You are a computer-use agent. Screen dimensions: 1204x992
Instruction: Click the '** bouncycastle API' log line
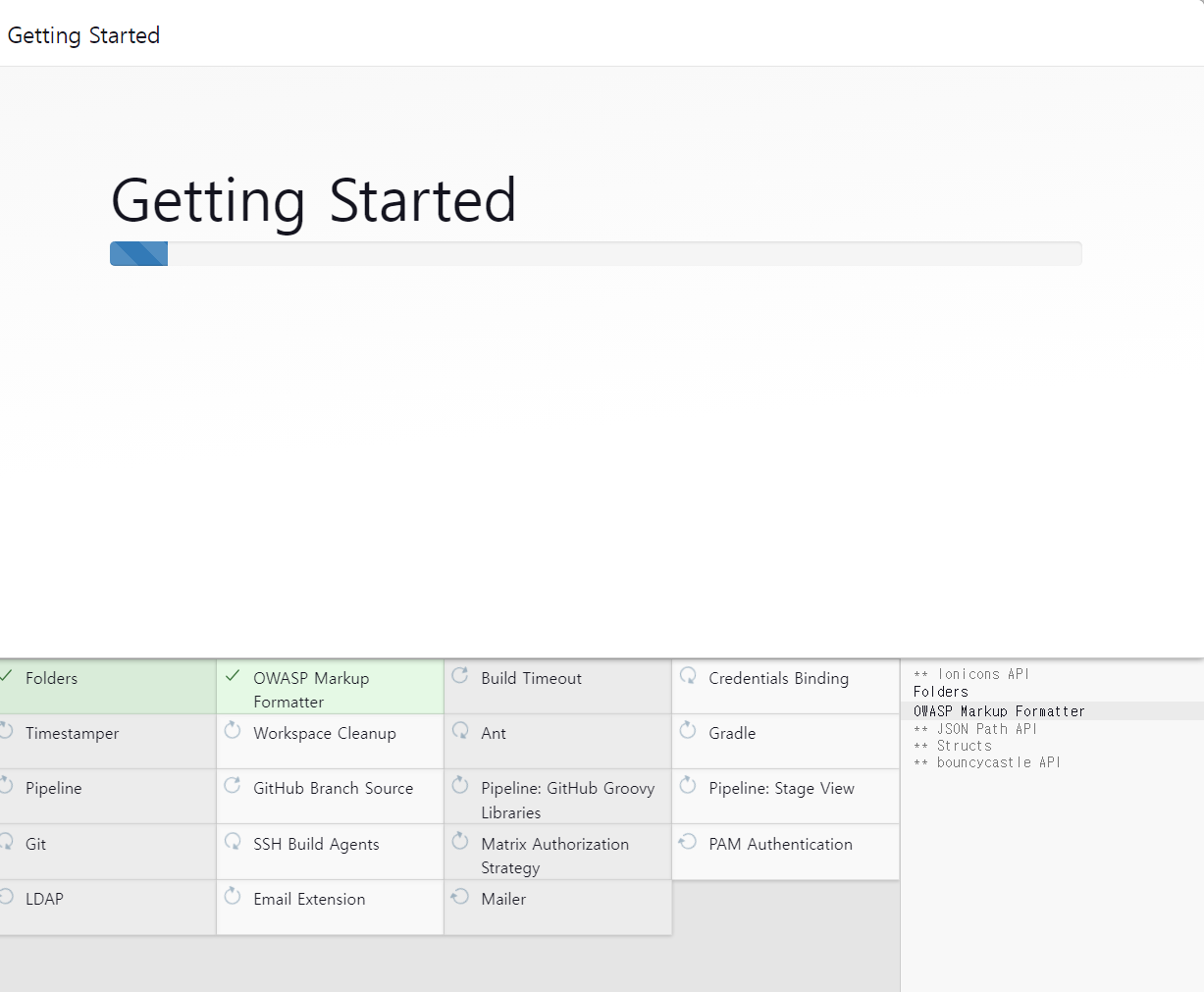[x=987, y=762]
